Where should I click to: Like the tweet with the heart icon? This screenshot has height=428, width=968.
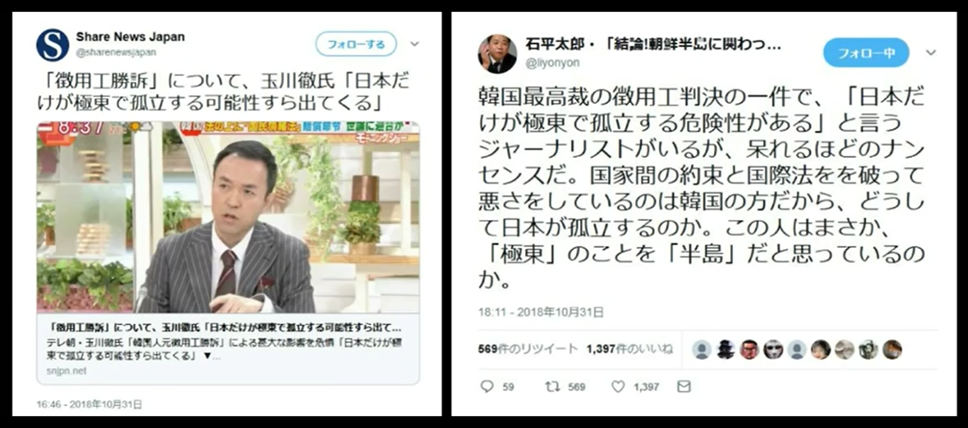tap(618, 387)
